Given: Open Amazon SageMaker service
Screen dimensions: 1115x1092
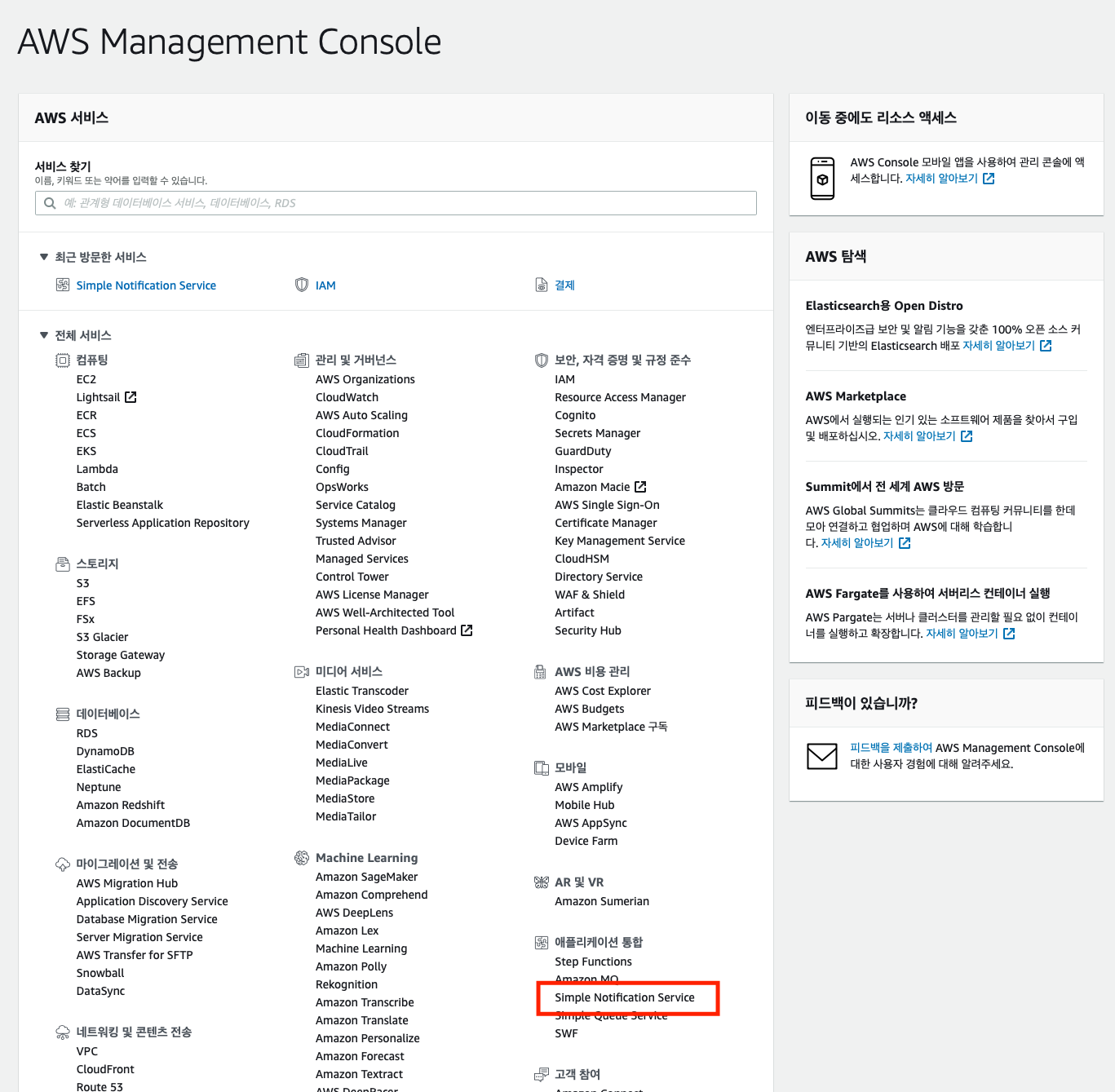Looking at the screenshot, I should pyautogui.click(x=366, y=877).
